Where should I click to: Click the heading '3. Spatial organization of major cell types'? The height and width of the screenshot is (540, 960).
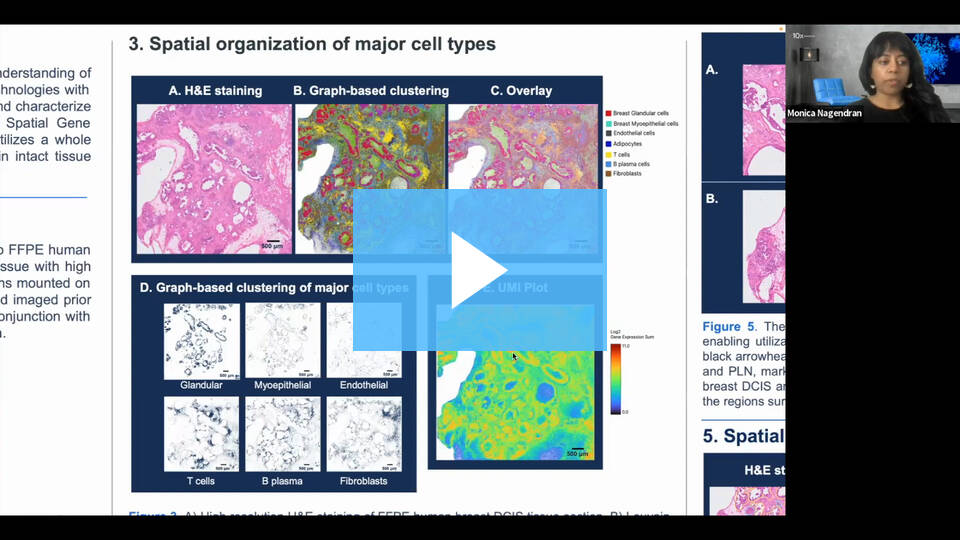coord(312,44)
